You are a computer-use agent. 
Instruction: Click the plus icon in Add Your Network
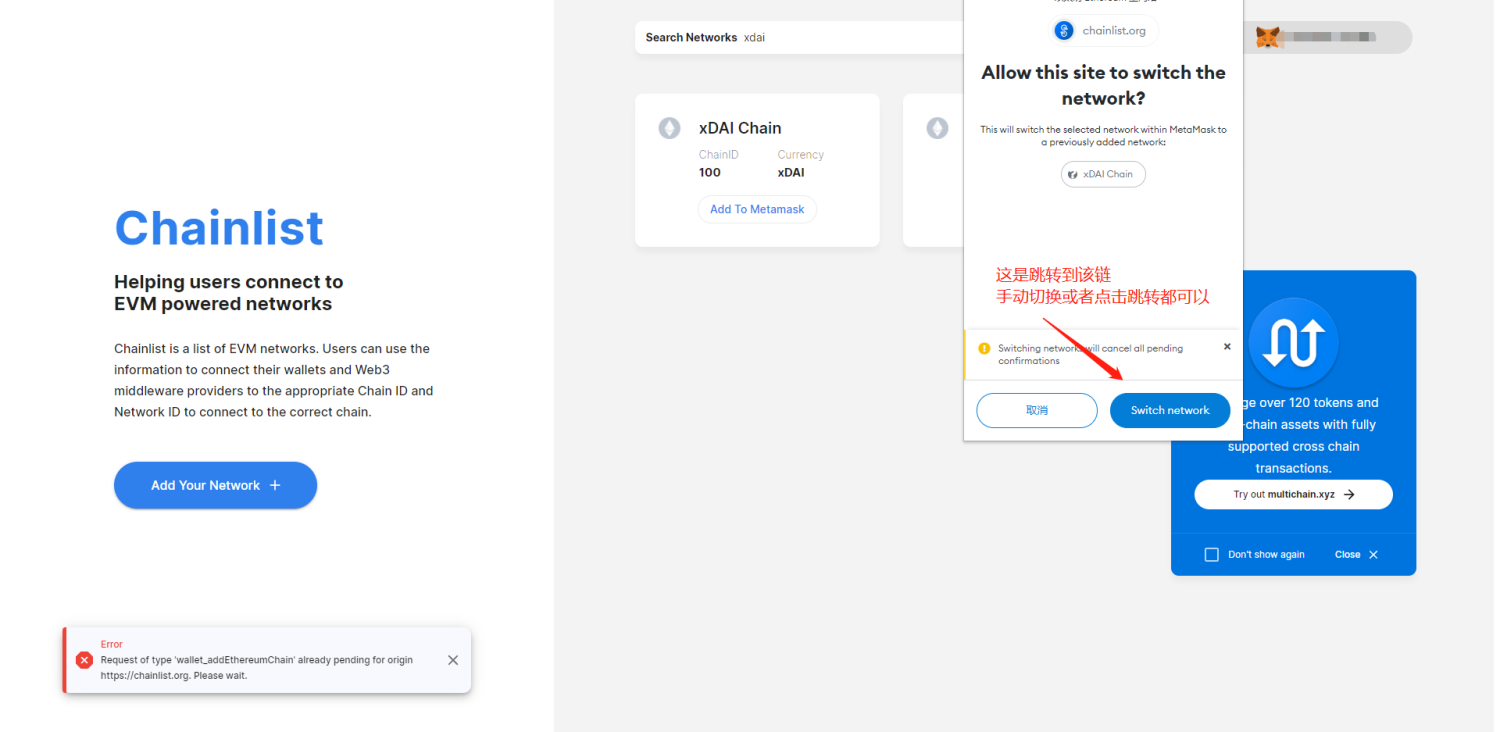coord(275,485)
